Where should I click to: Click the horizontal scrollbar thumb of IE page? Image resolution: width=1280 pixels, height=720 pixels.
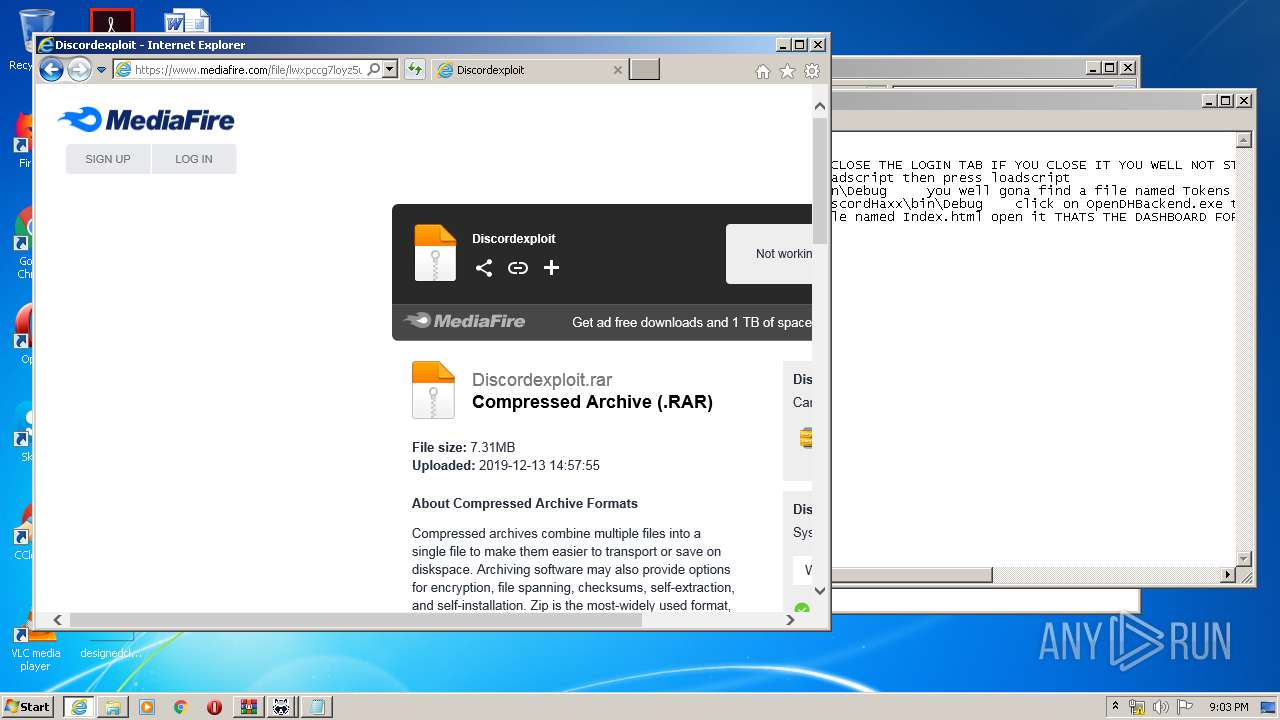(x=355, y=620)
